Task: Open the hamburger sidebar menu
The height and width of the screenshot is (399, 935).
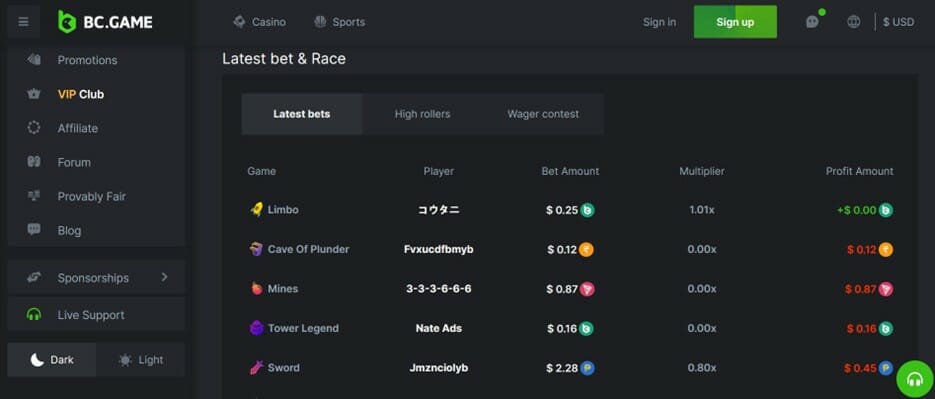Action: (23, 22)
